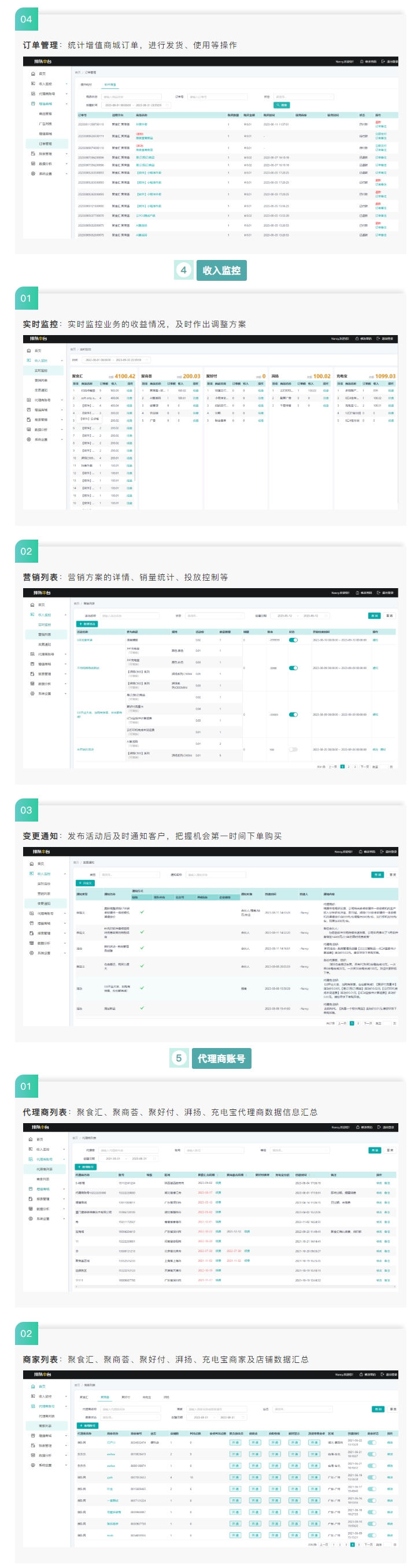Click 代理商账号 icon in 商家列表 screen sidebar
The height and width of the screenshot is (1568, 418).
(x=33, y=1406)
